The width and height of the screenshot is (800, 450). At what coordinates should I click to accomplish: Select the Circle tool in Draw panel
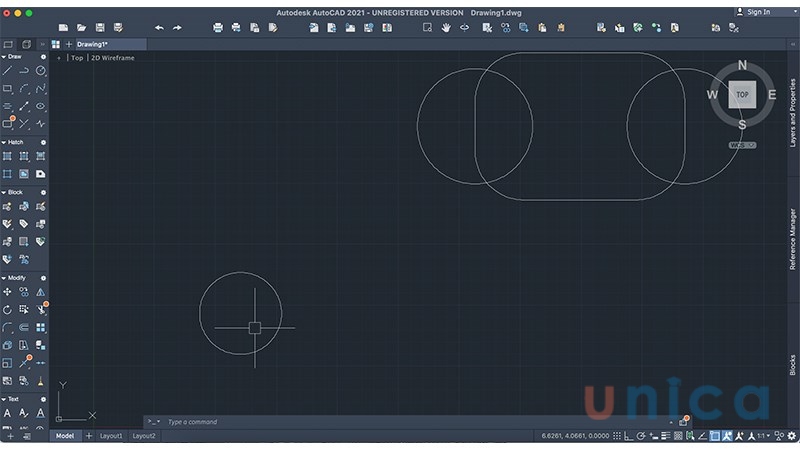(41, 71)
